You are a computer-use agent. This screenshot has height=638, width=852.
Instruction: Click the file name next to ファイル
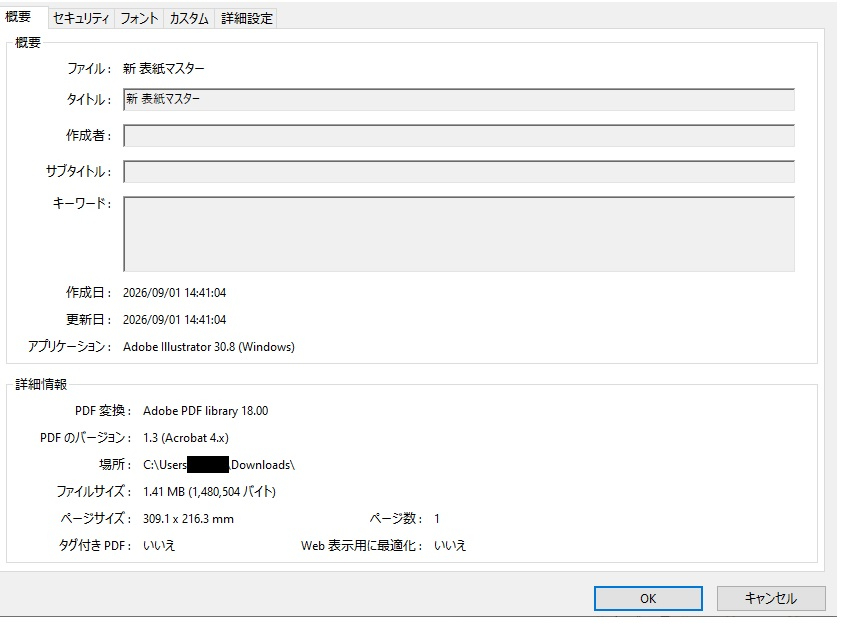164,68
